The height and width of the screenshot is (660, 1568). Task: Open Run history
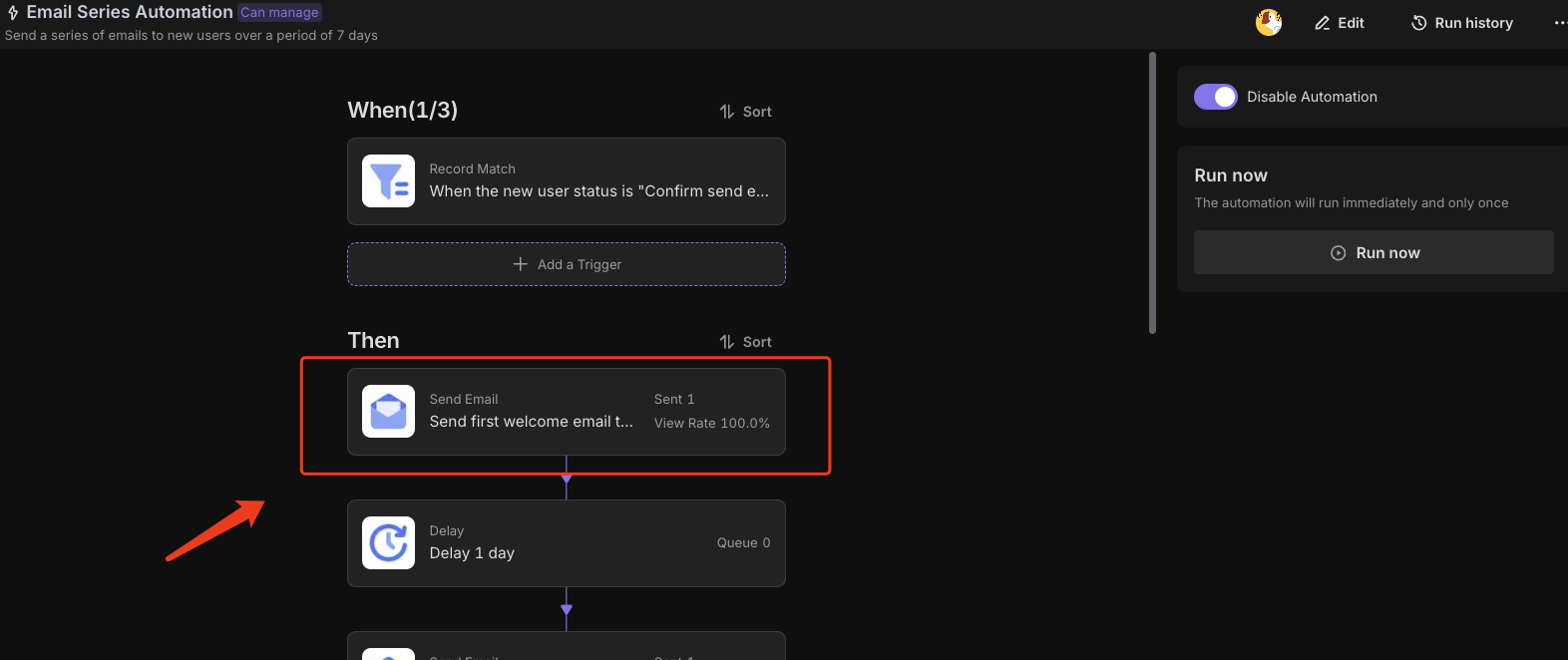point(1462,23)
